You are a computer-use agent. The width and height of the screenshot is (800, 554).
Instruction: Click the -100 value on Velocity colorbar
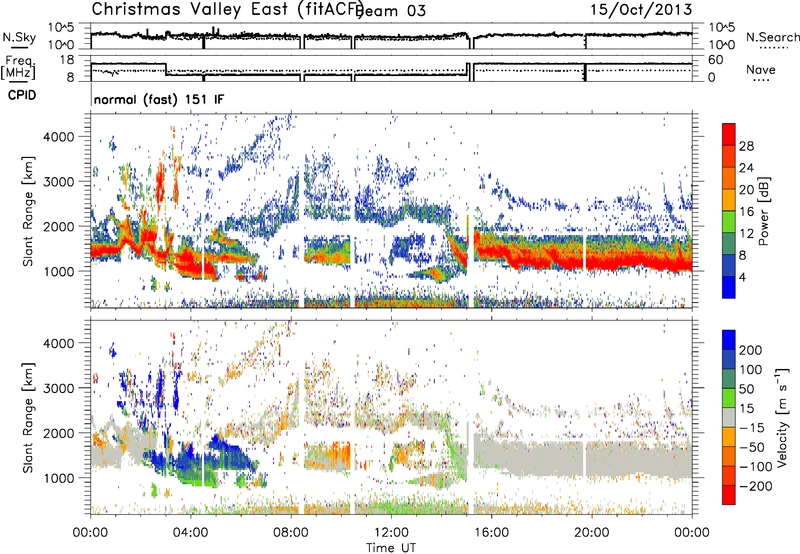755,467
